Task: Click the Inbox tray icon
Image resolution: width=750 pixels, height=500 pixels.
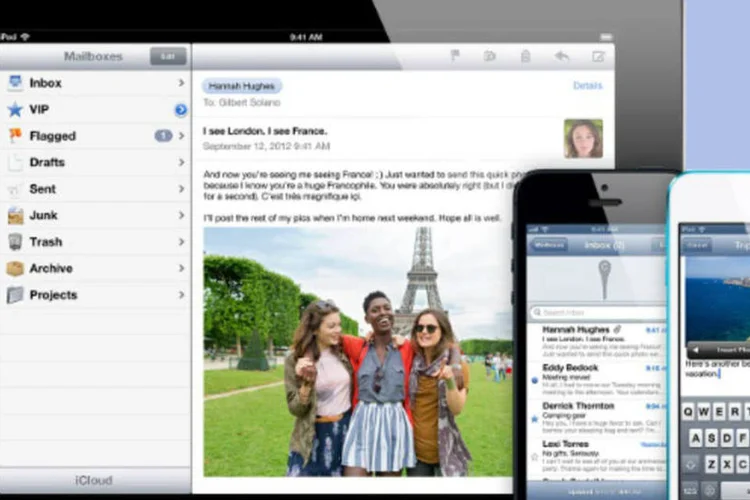Action: 15,83
